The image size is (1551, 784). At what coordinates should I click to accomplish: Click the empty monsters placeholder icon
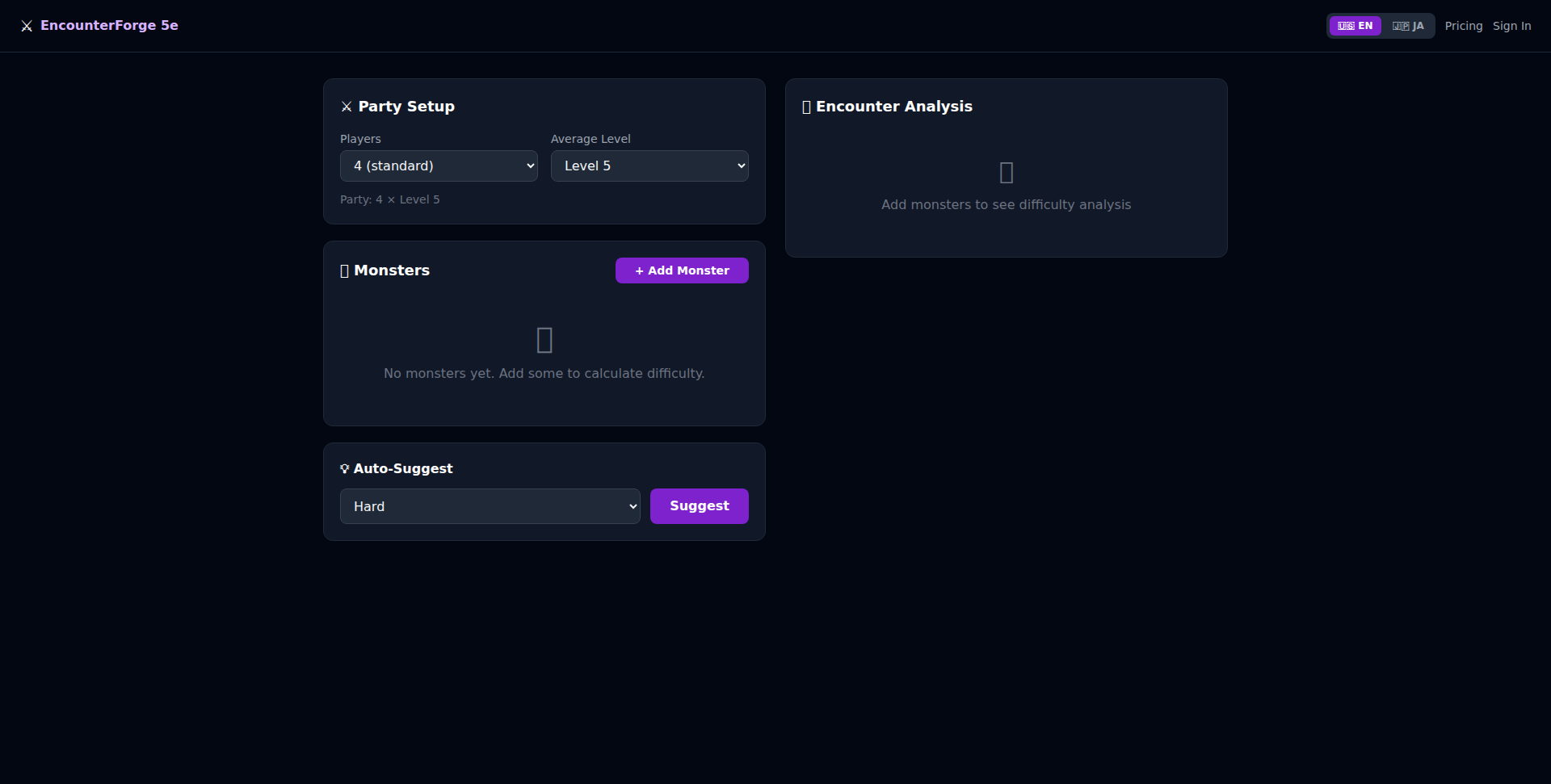click(544, 340)
